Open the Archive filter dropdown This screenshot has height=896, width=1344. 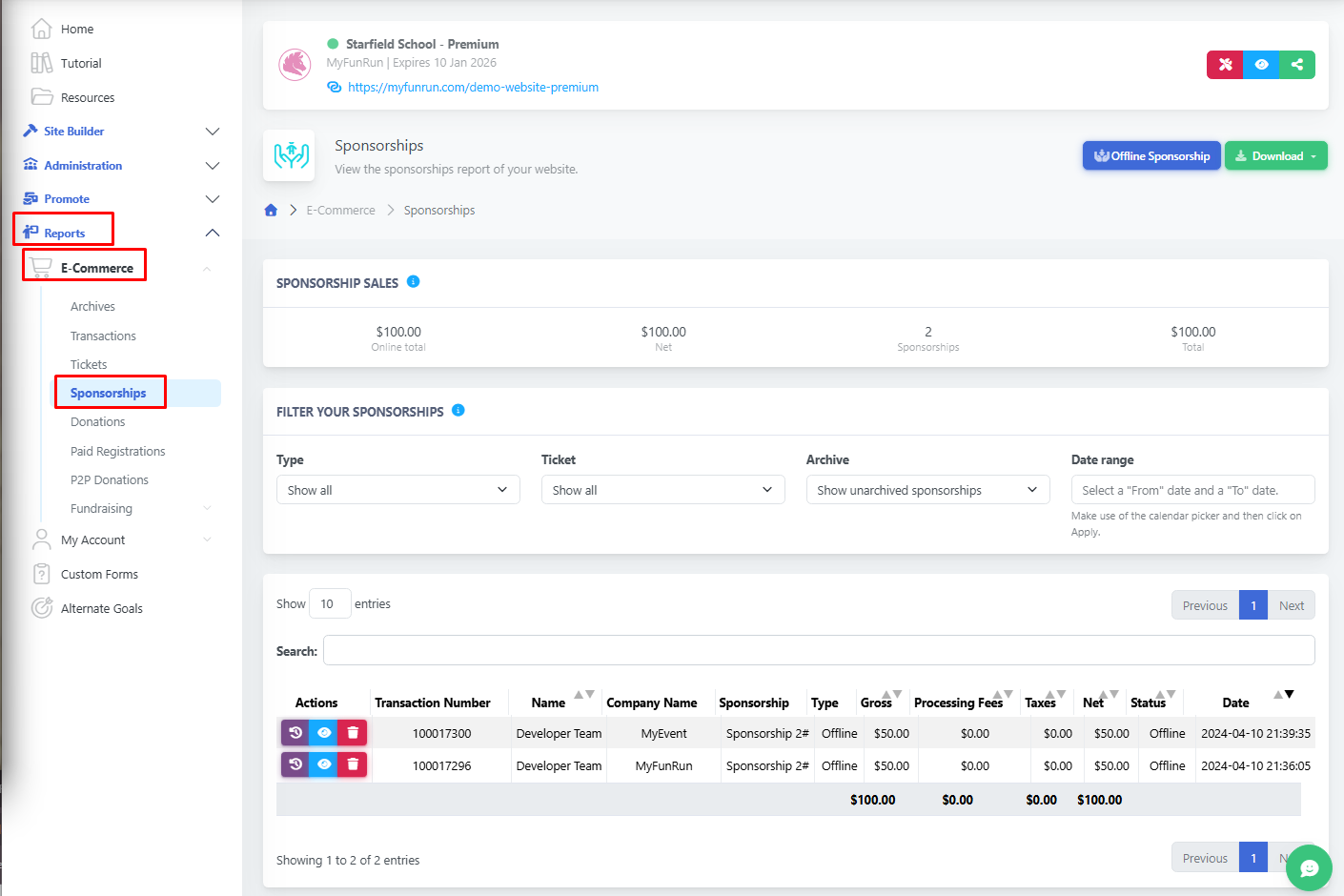(927, 490)
